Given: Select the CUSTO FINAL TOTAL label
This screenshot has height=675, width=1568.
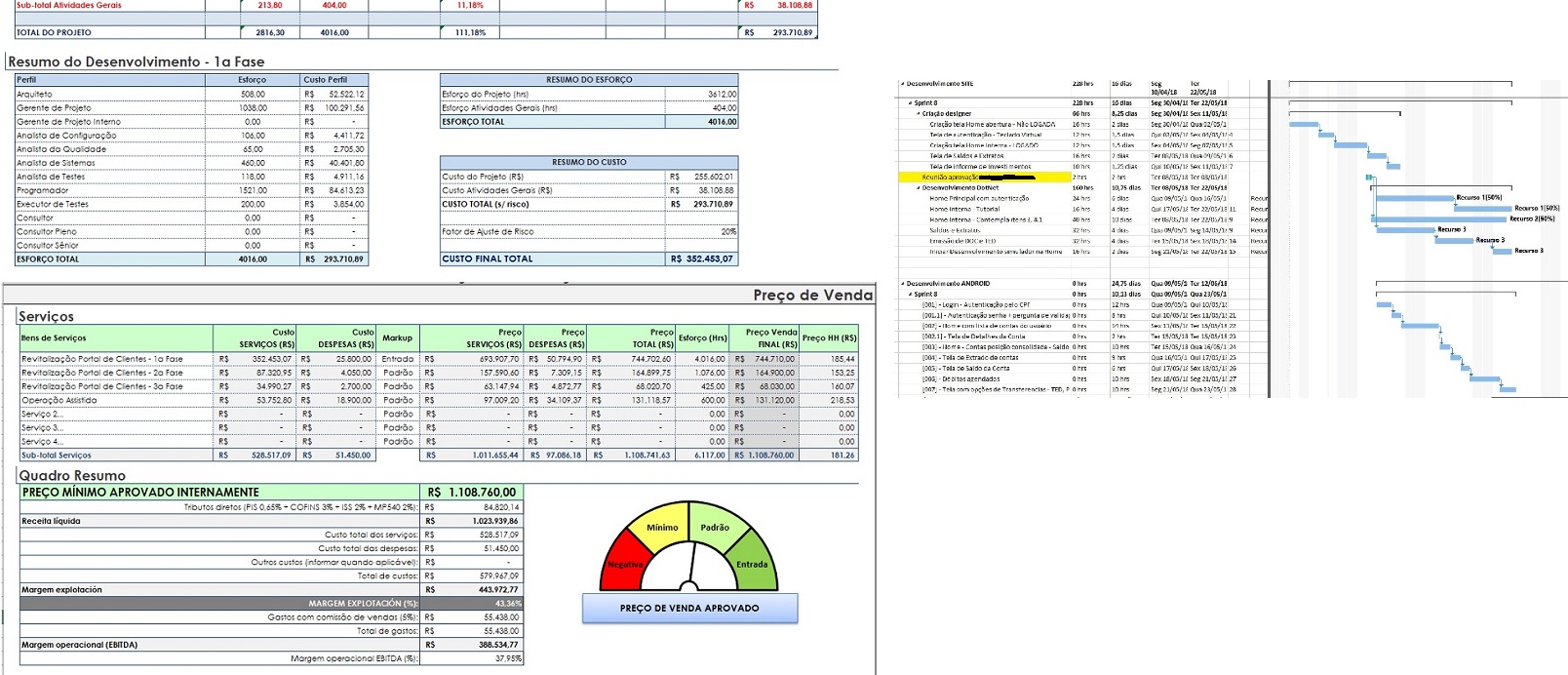Looking at the screenshot, I should (x=488, y=258).
